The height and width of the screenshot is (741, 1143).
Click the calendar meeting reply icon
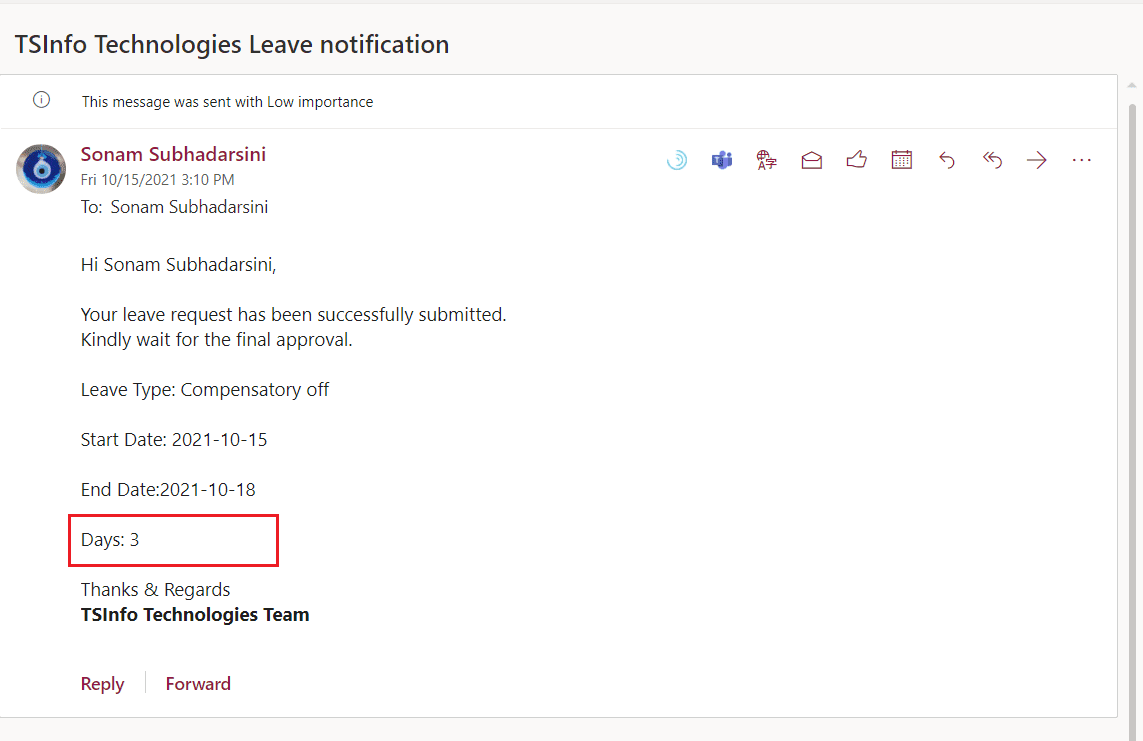pyautogui.click(x=902, y=160)
